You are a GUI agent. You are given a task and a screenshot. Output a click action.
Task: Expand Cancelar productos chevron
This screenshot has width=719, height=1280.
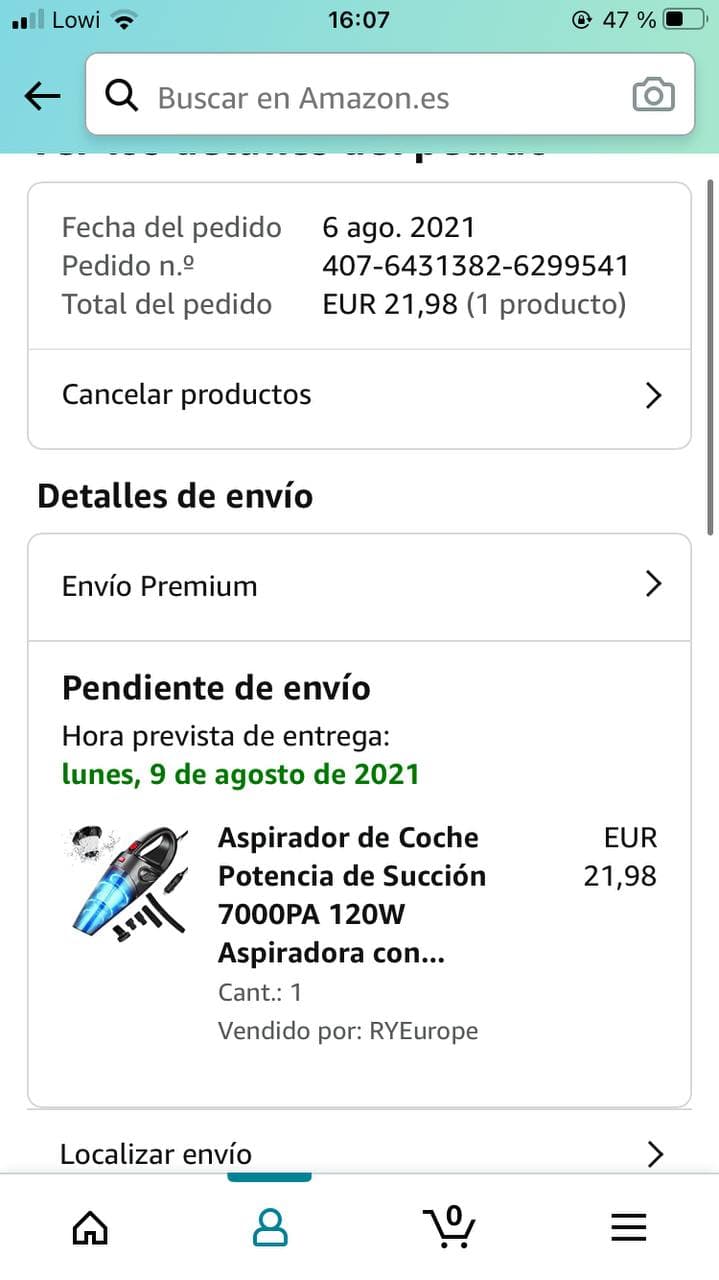[x=654, y=396]
